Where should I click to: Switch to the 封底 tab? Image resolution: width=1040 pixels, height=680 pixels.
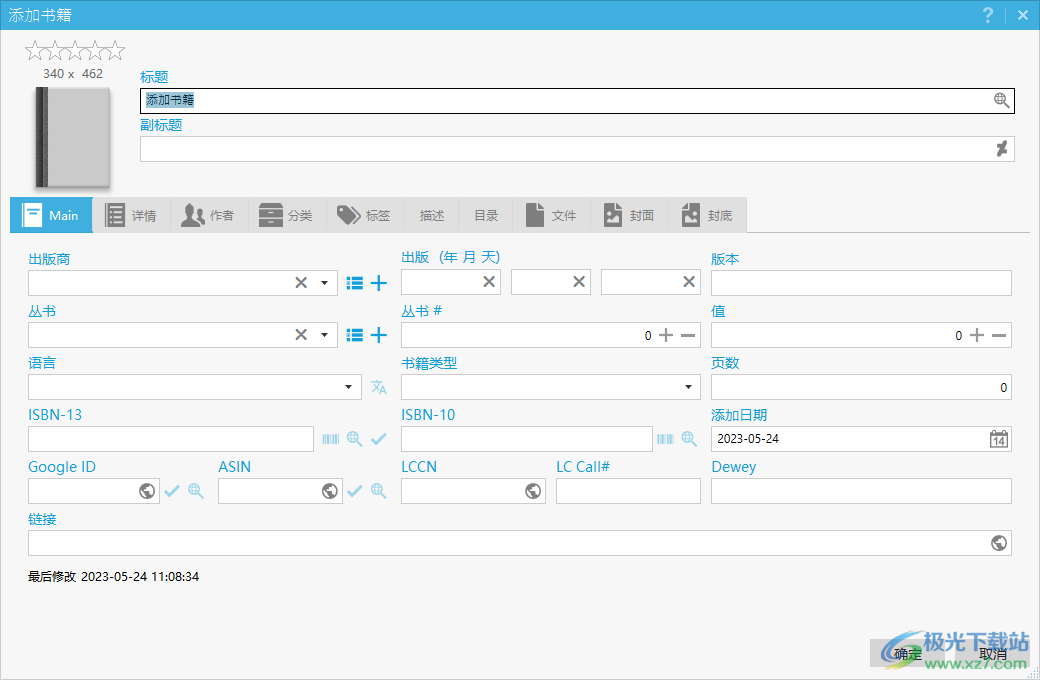coord(708,215)
